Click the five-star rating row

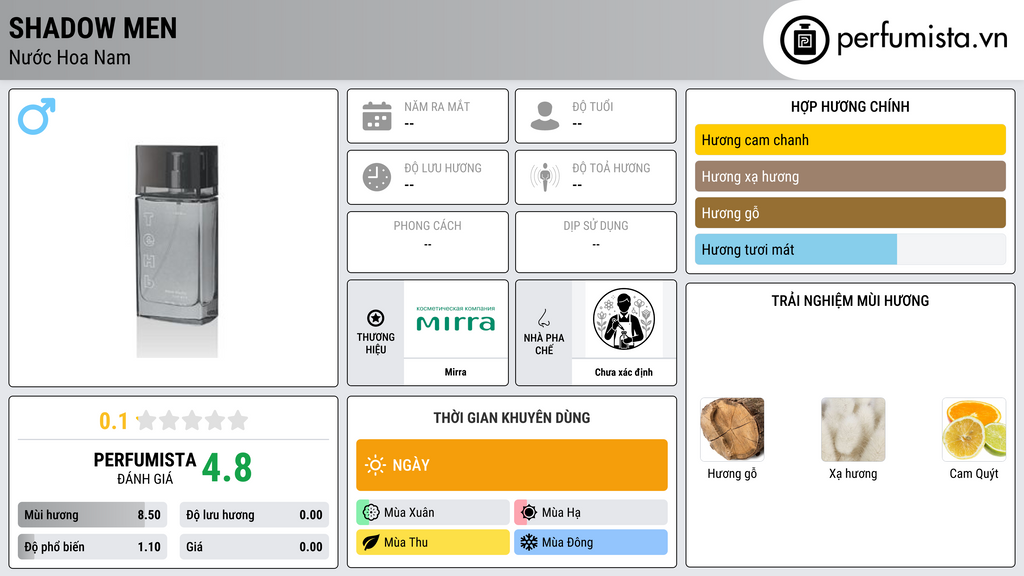192,420
